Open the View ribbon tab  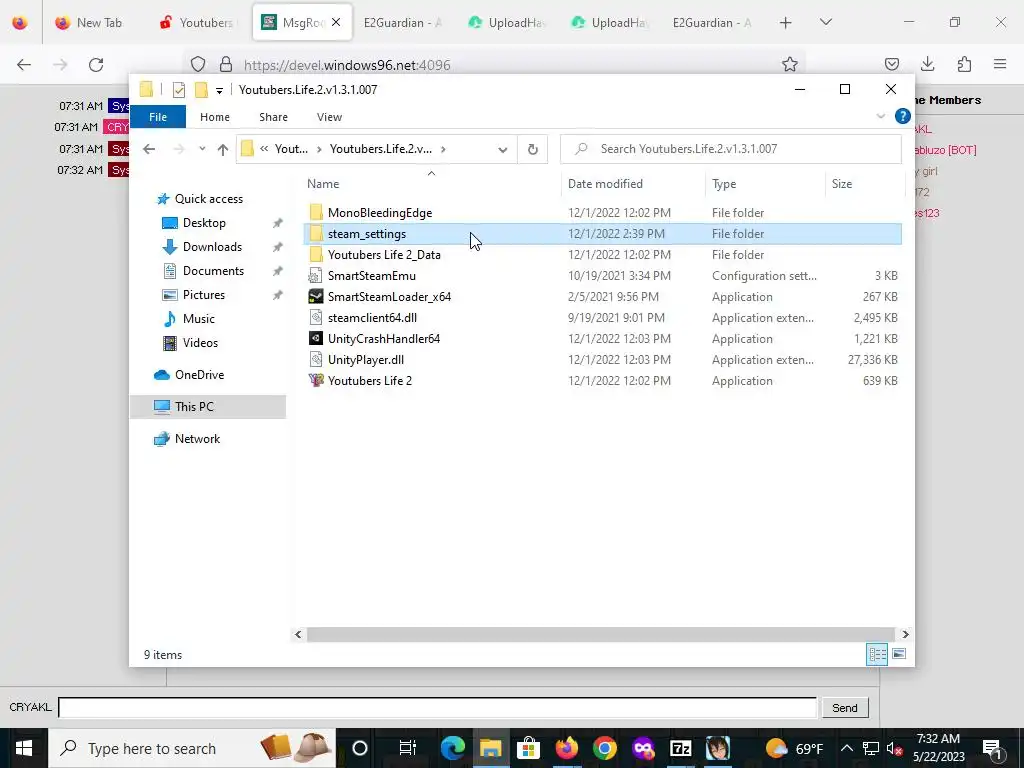pos(329,117)
